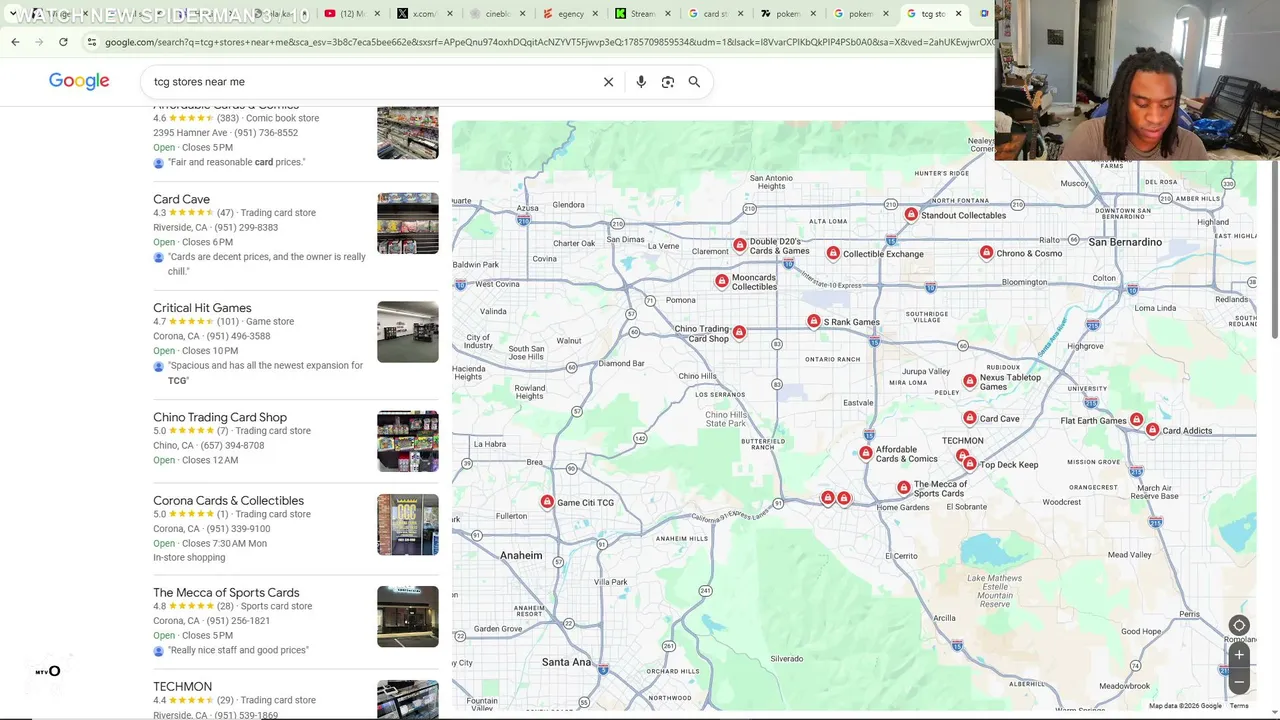Select the Card Addicts map pin

point(1153,430)
